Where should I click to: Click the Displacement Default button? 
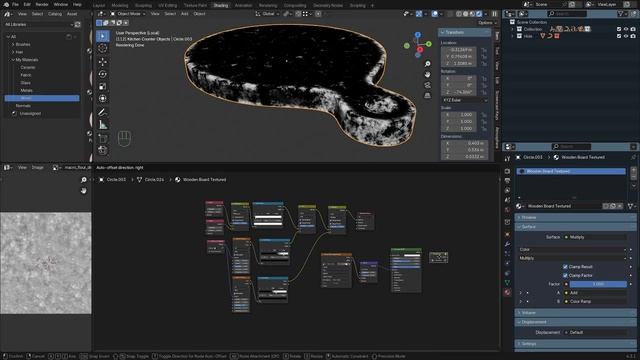point(595,333)
